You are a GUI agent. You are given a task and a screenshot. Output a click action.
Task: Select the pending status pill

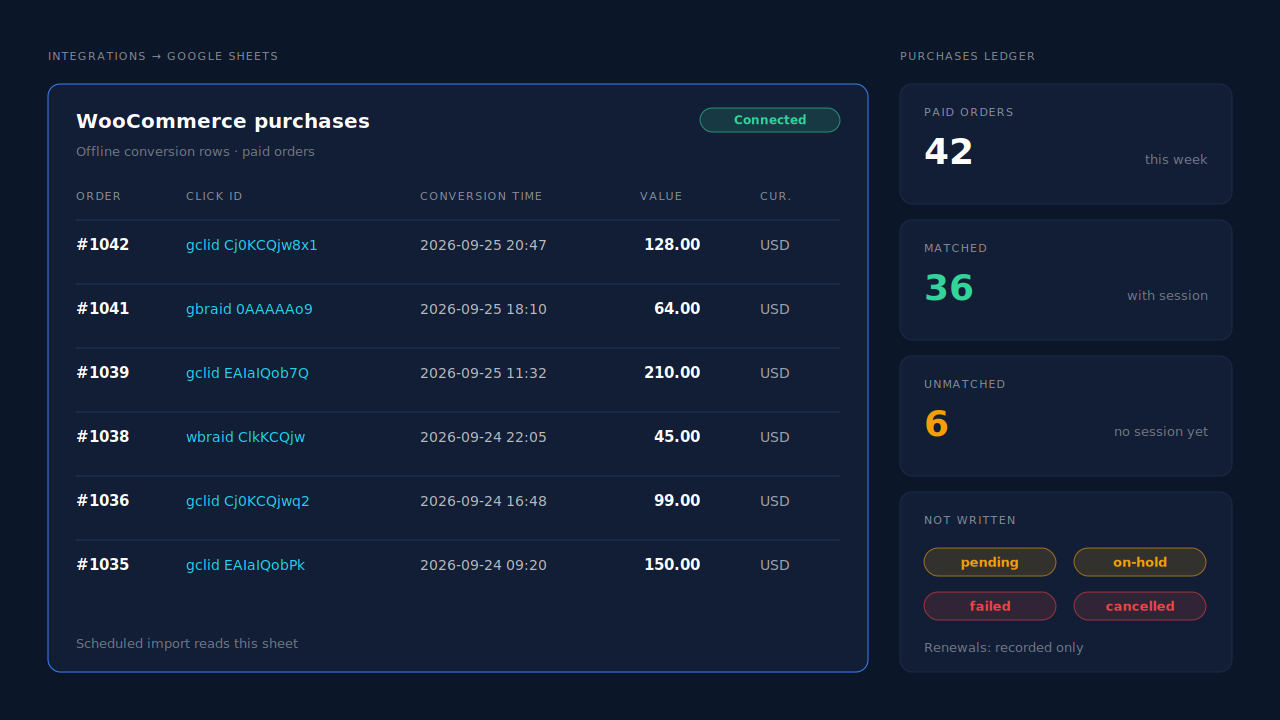990,562
